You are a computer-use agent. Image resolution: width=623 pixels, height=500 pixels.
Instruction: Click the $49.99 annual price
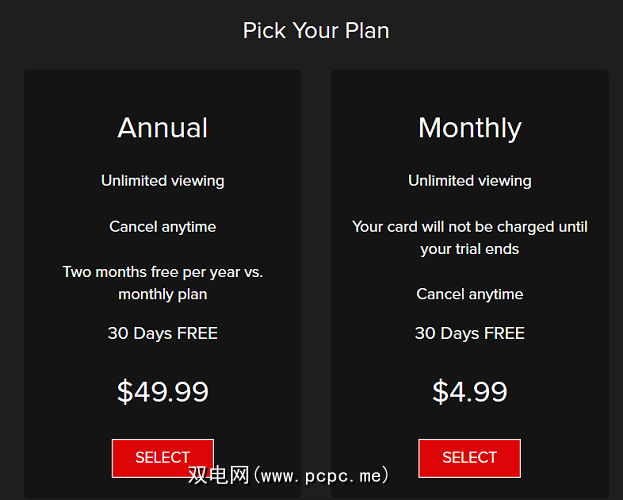163,391
